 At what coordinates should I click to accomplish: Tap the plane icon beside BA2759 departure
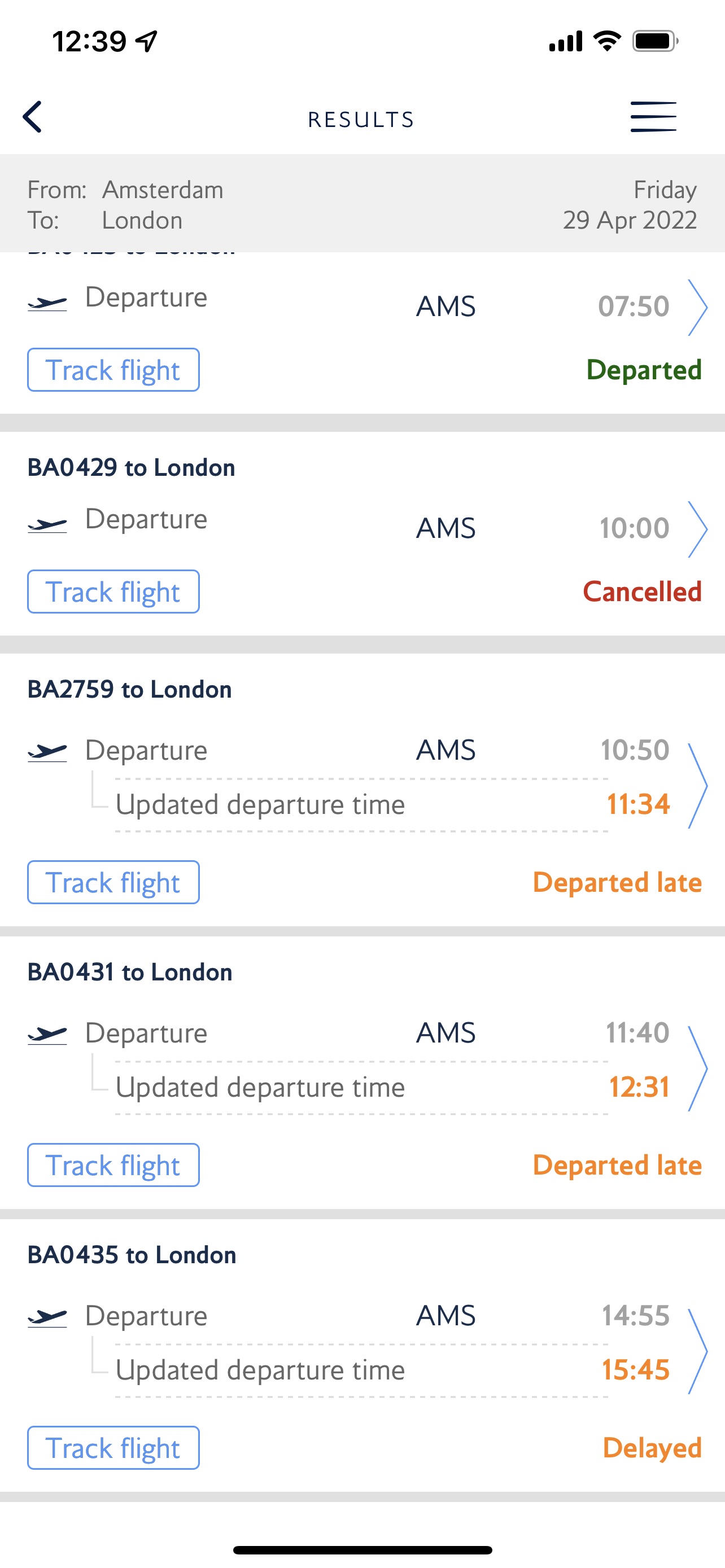point(47,752)
